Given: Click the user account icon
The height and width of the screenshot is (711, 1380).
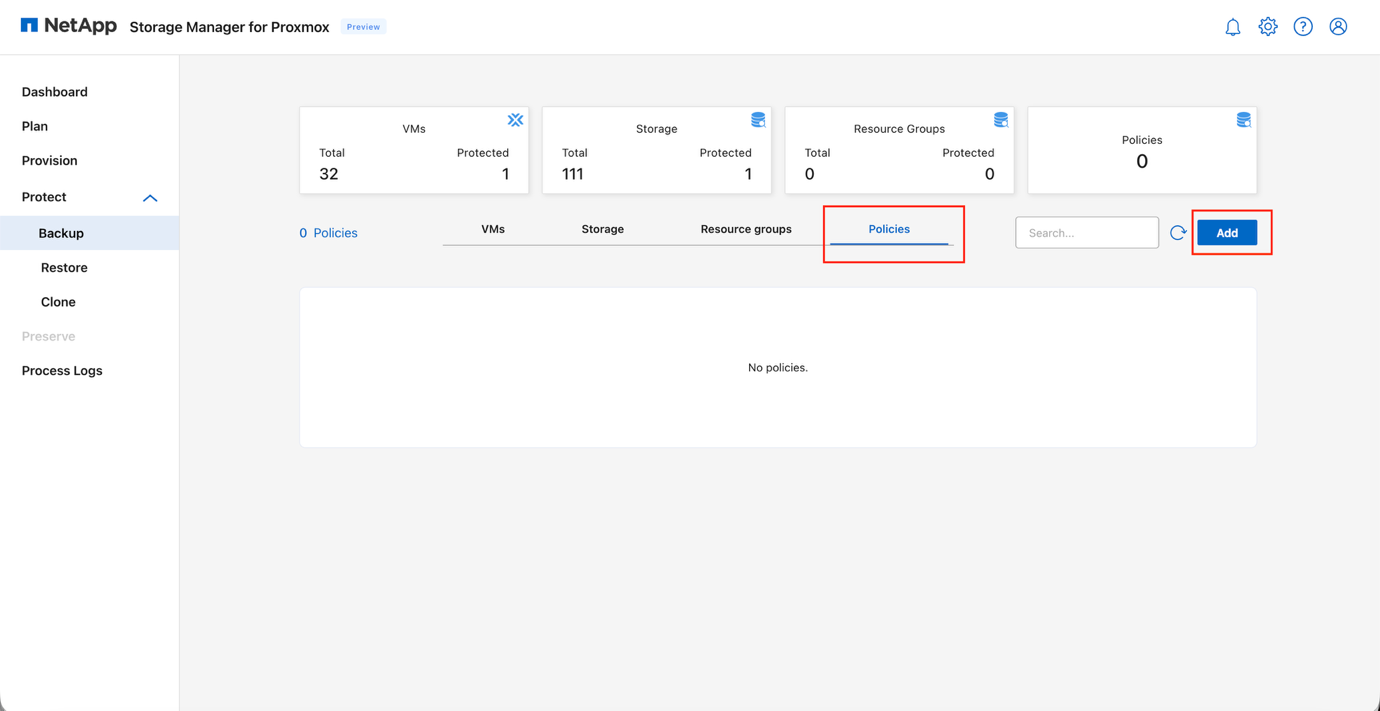Looking at the screenshot, I should click(1338, 26).
